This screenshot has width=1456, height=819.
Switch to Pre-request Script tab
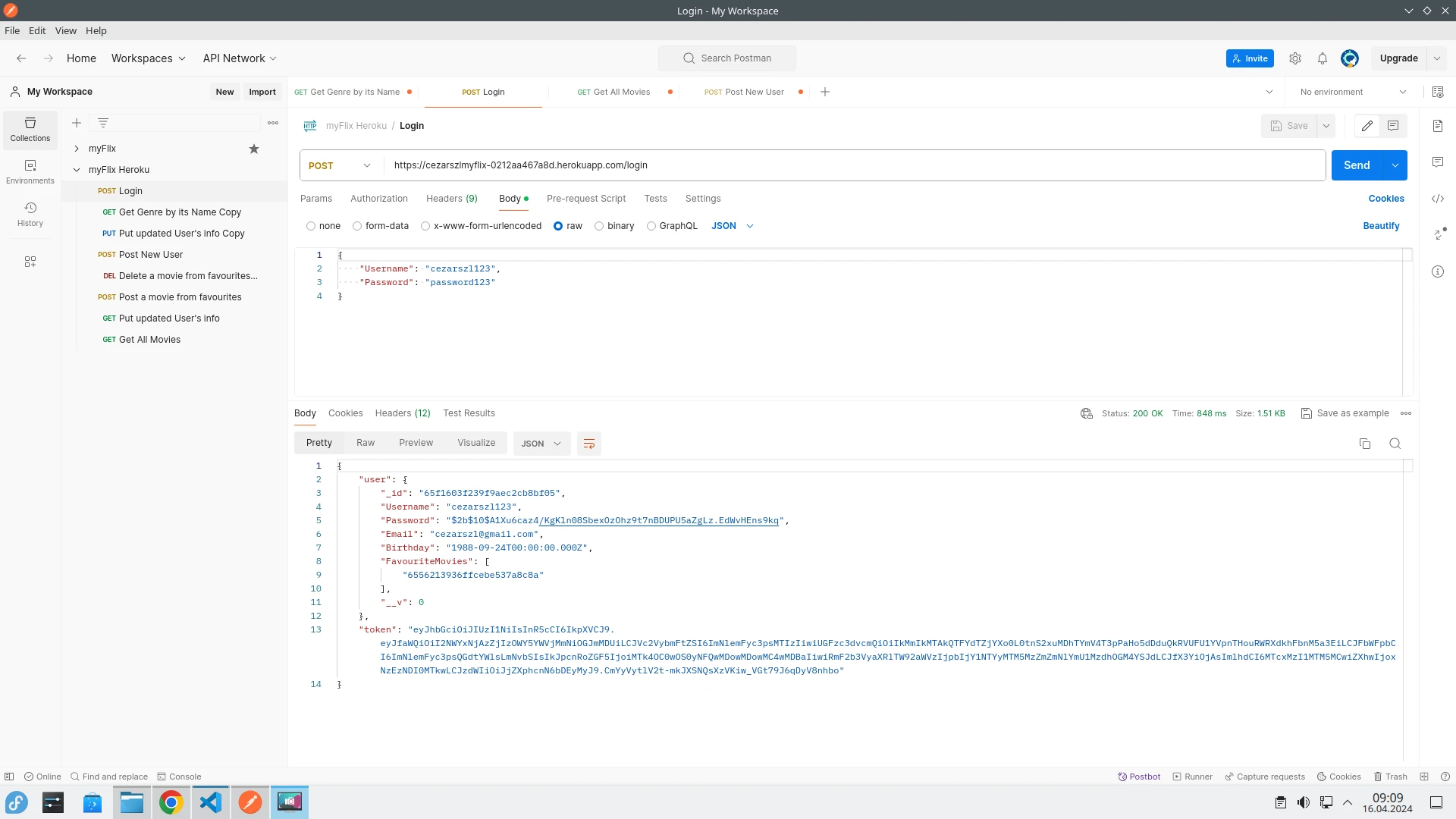(x=586, y=199)
